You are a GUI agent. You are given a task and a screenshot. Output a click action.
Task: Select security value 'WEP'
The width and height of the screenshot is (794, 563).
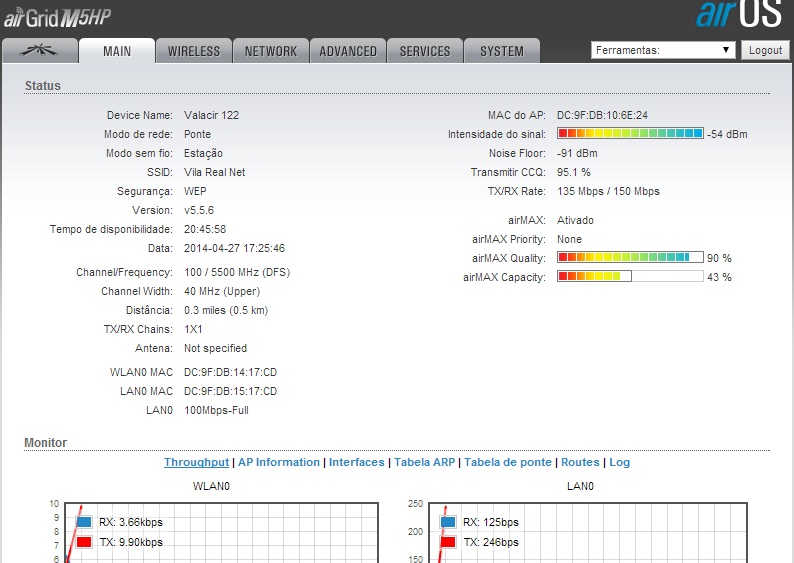click(x=195, y=191)
